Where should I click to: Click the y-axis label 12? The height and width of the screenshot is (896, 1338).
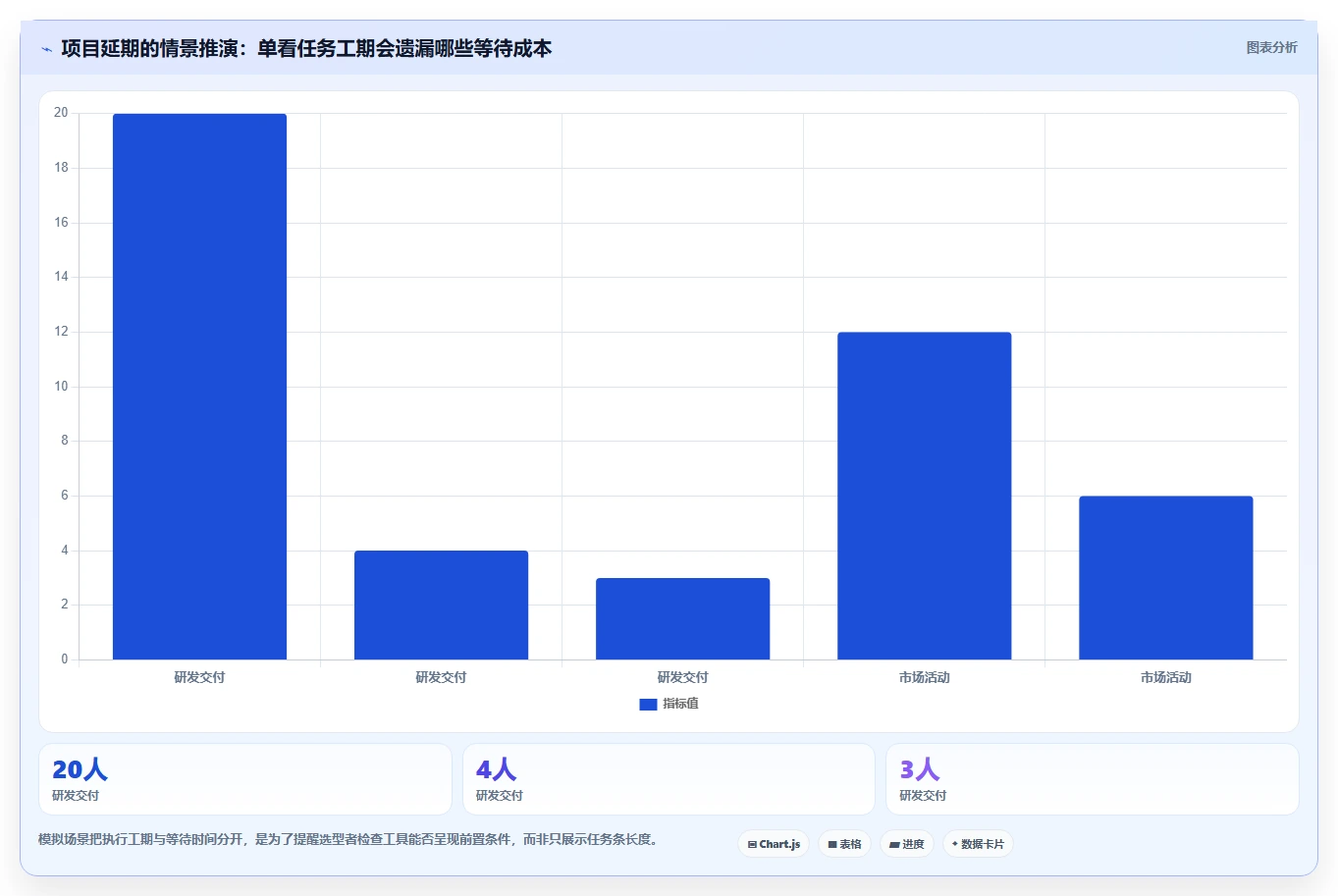(x=61, y=332)
